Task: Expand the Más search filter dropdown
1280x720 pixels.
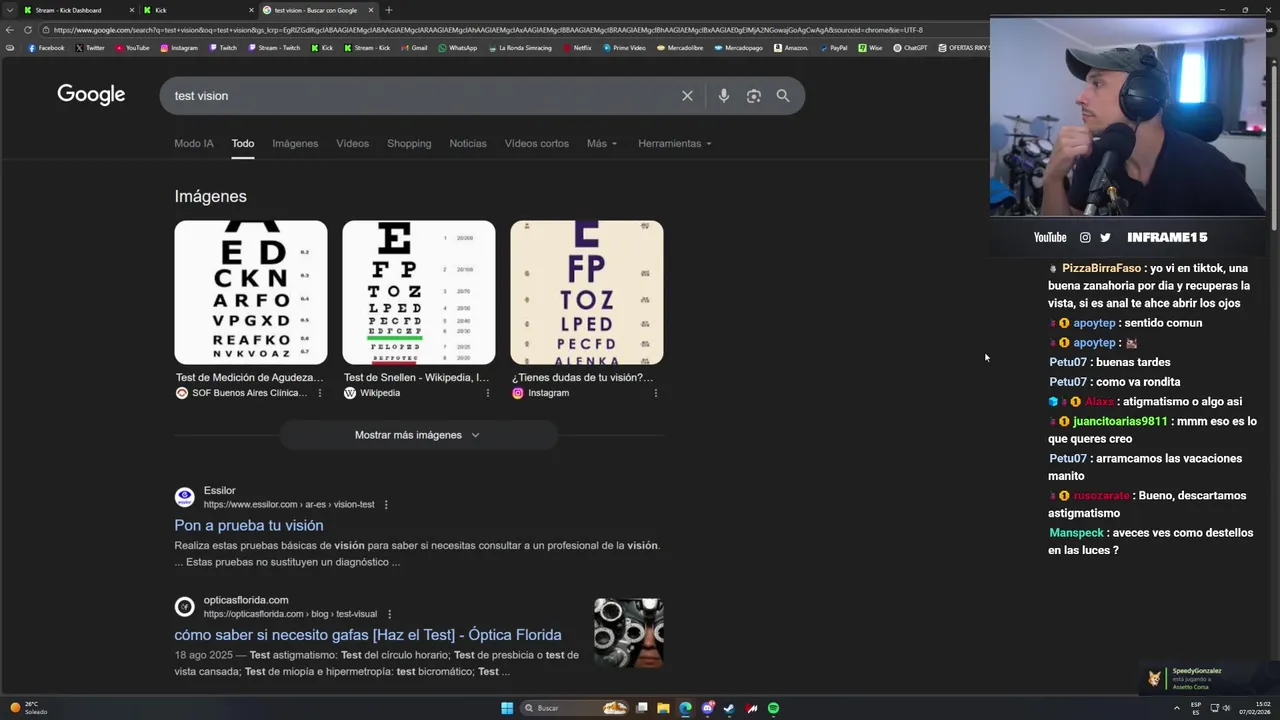Action: coord(602,143)
